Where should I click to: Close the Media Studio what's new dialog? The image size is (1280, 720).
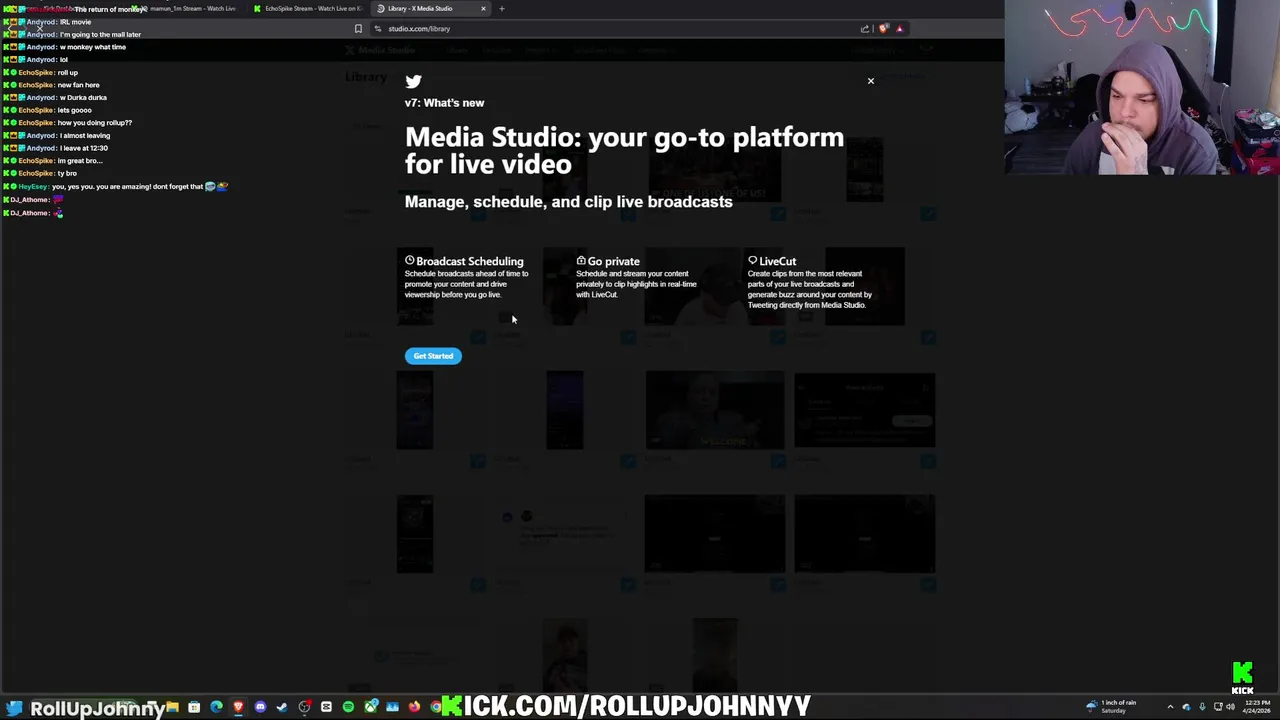870,81
